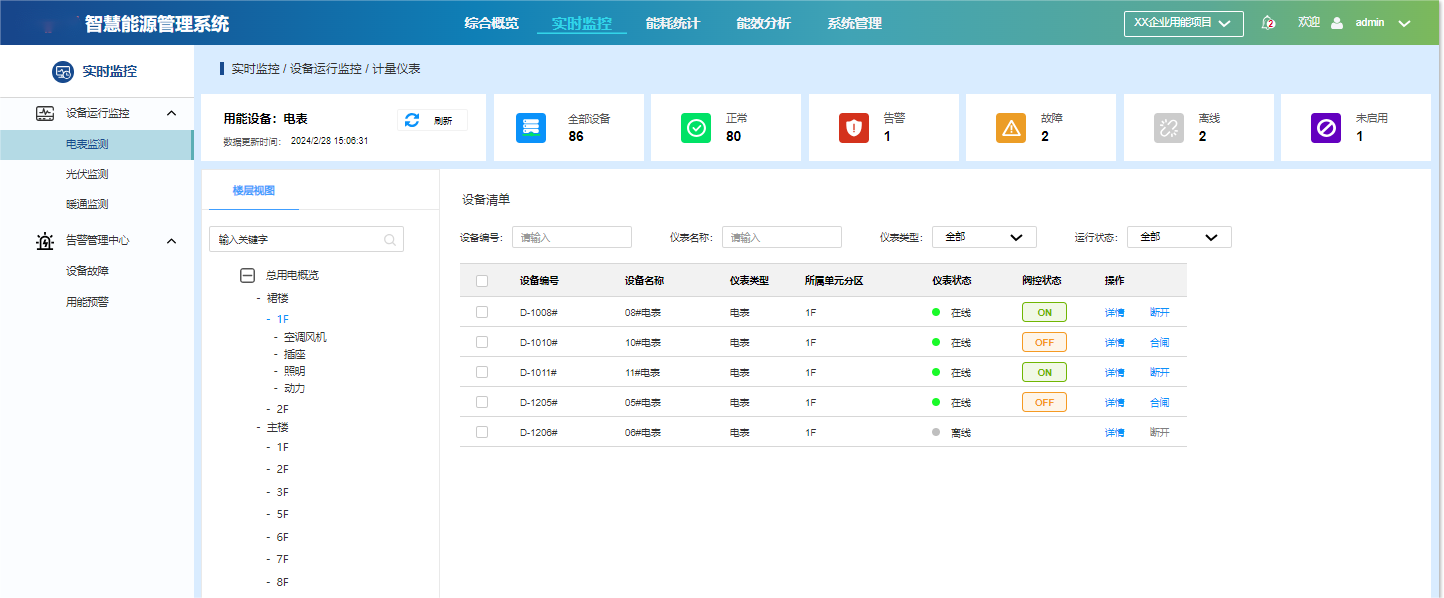The width and height of the screenshot is (1444, 598).
Task: Click 合闸 for device D-1205#
Action: [1159, 403]
